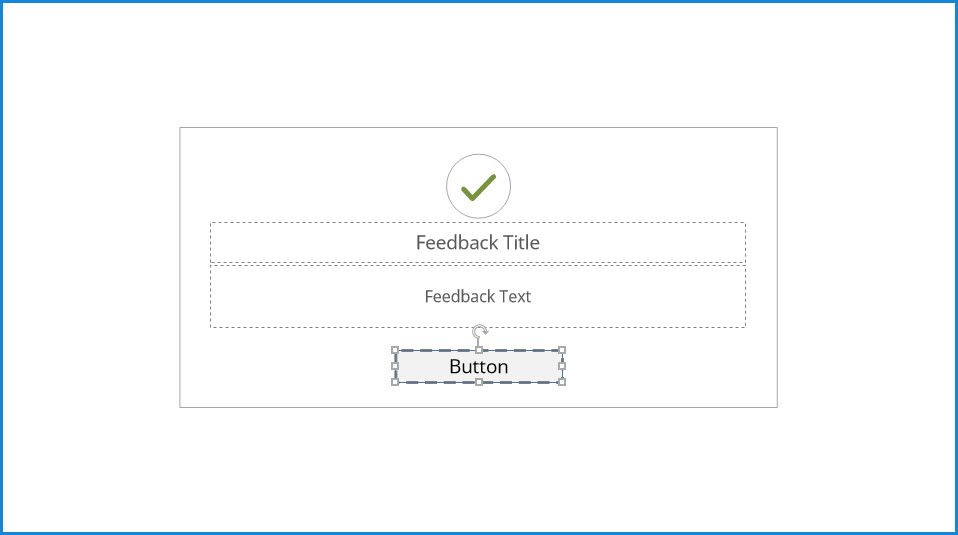Click the green checkmark icon
958x535 pixels.
tap(478, 186)
